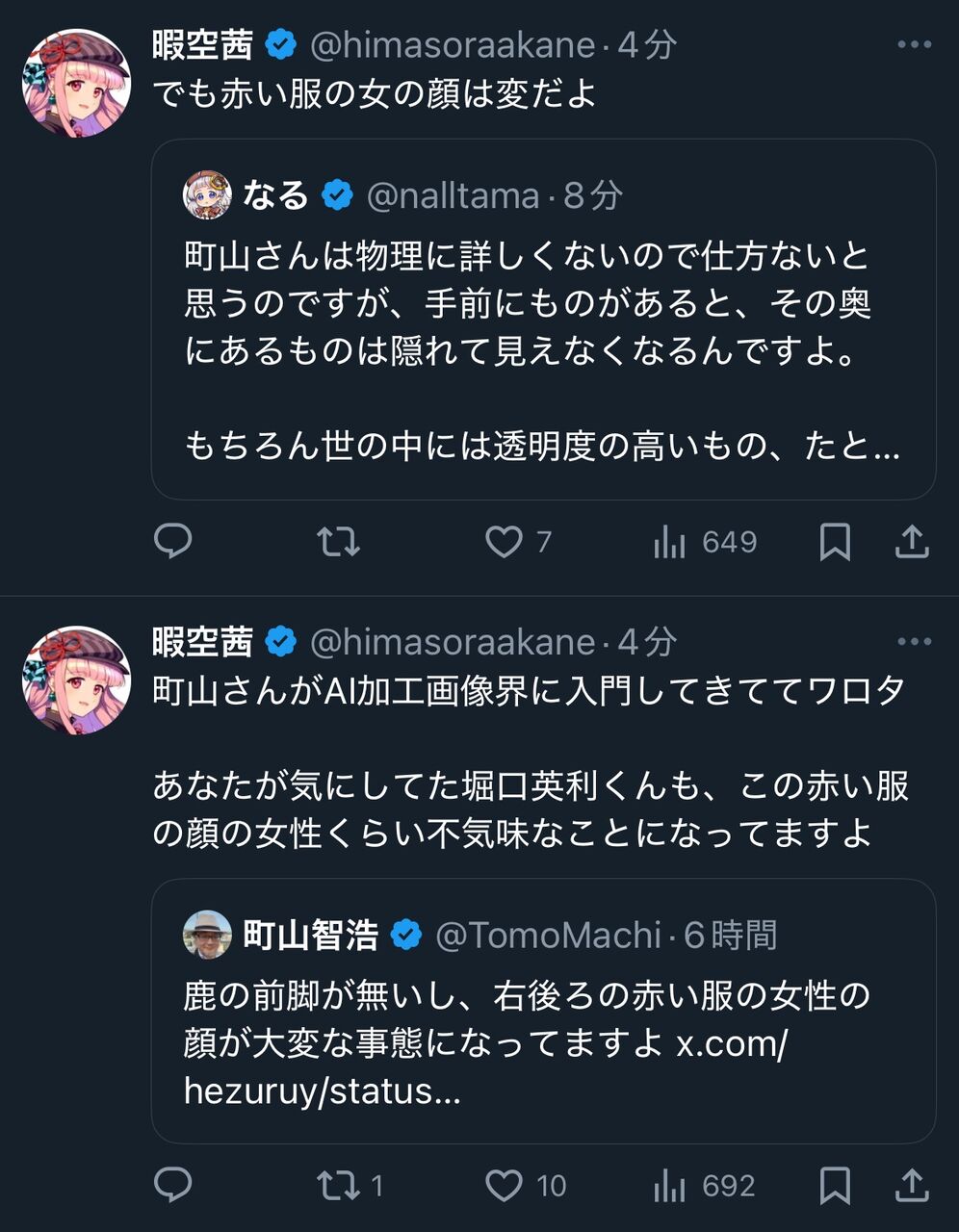Open 暇空茜 profile avatar on first tweet
Screen dimensions: 959x1232
coord(77,83)
